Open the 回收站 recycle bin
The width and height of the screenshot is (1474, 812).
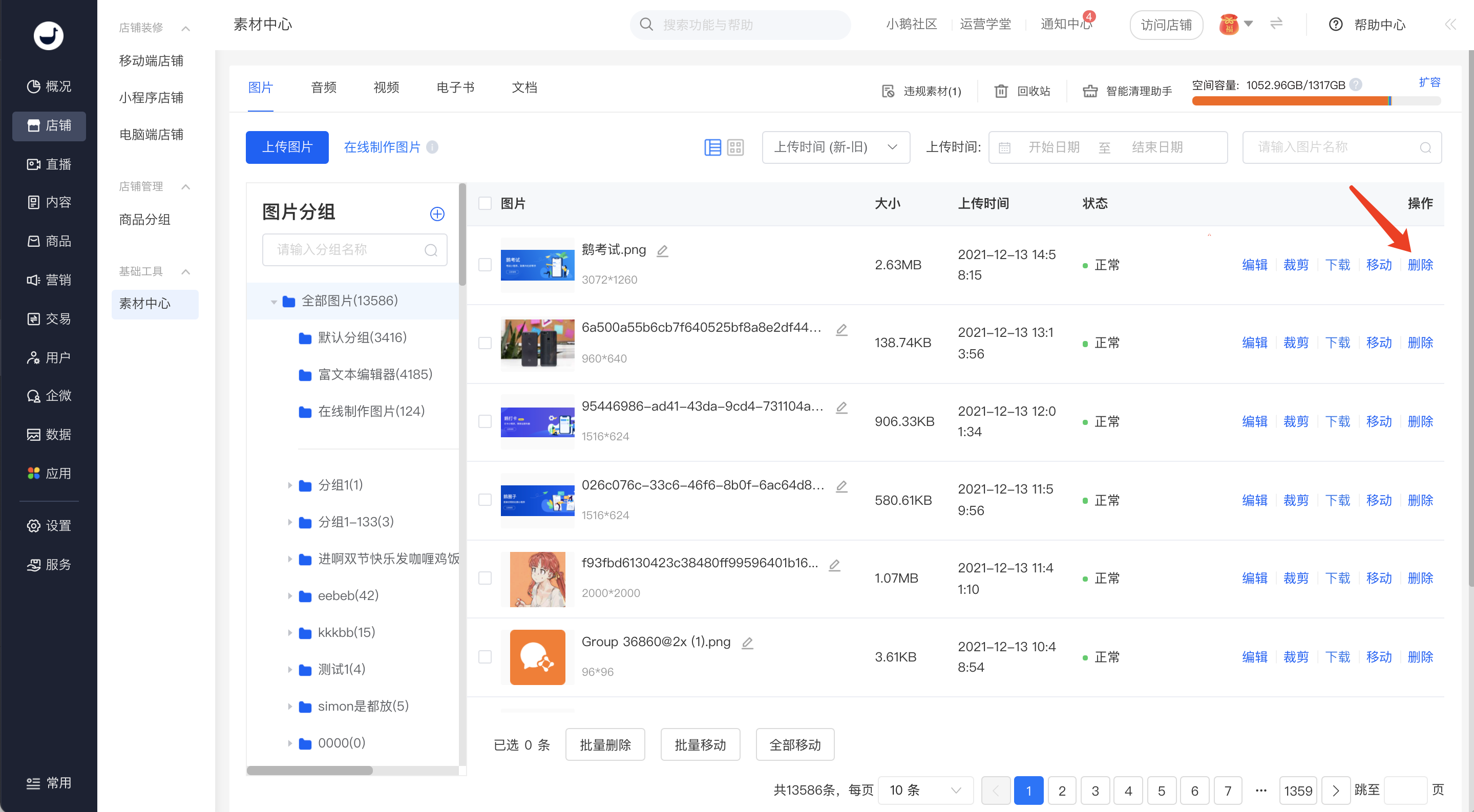(x=1023, y=91)
